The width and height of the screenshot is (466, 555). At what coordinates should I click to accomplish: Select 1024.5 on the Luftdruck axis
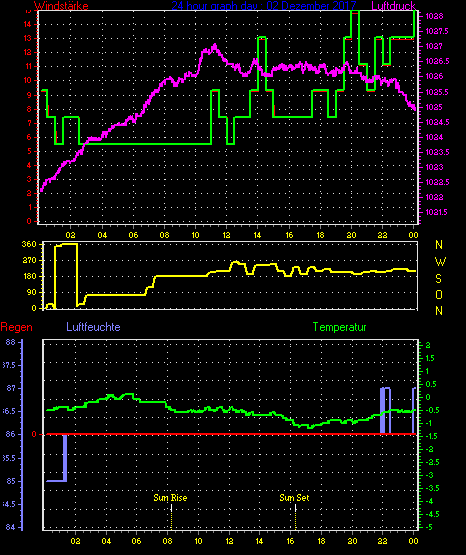pos(437,122)
